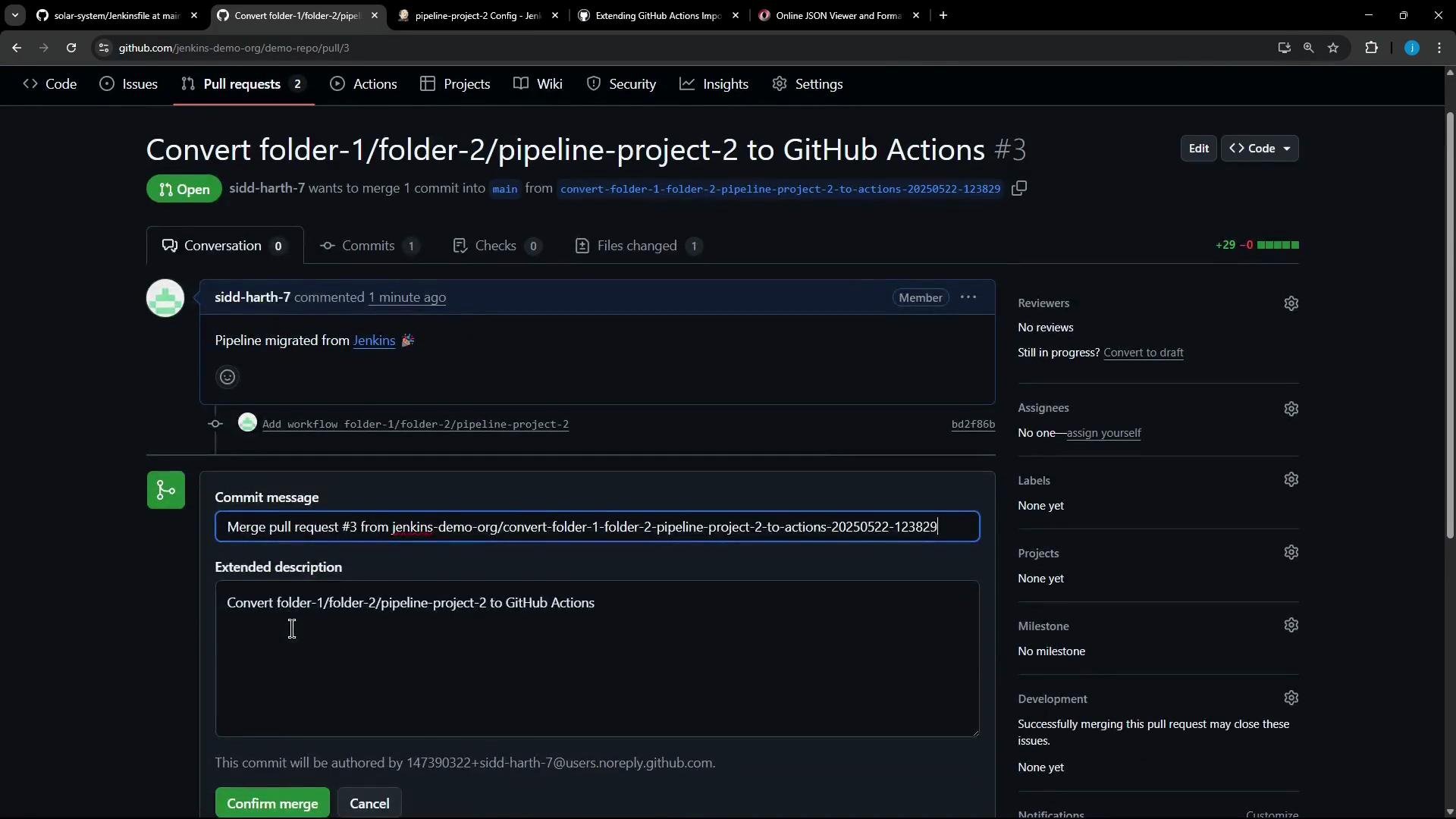Open browser extensions puzzle icon
Viewport: 1456px width, 819px height.
(x=1371, y=48)
